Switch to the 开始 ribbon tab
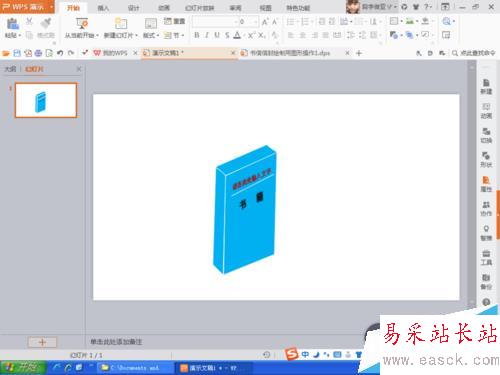 click(x=73, y=8)
